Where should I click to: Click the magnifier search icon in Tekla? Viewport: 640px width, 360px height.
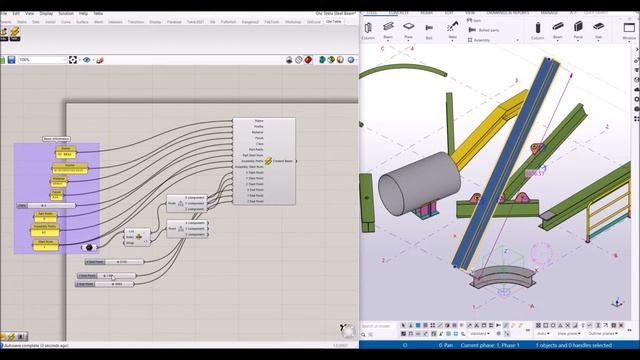[363, 335]
